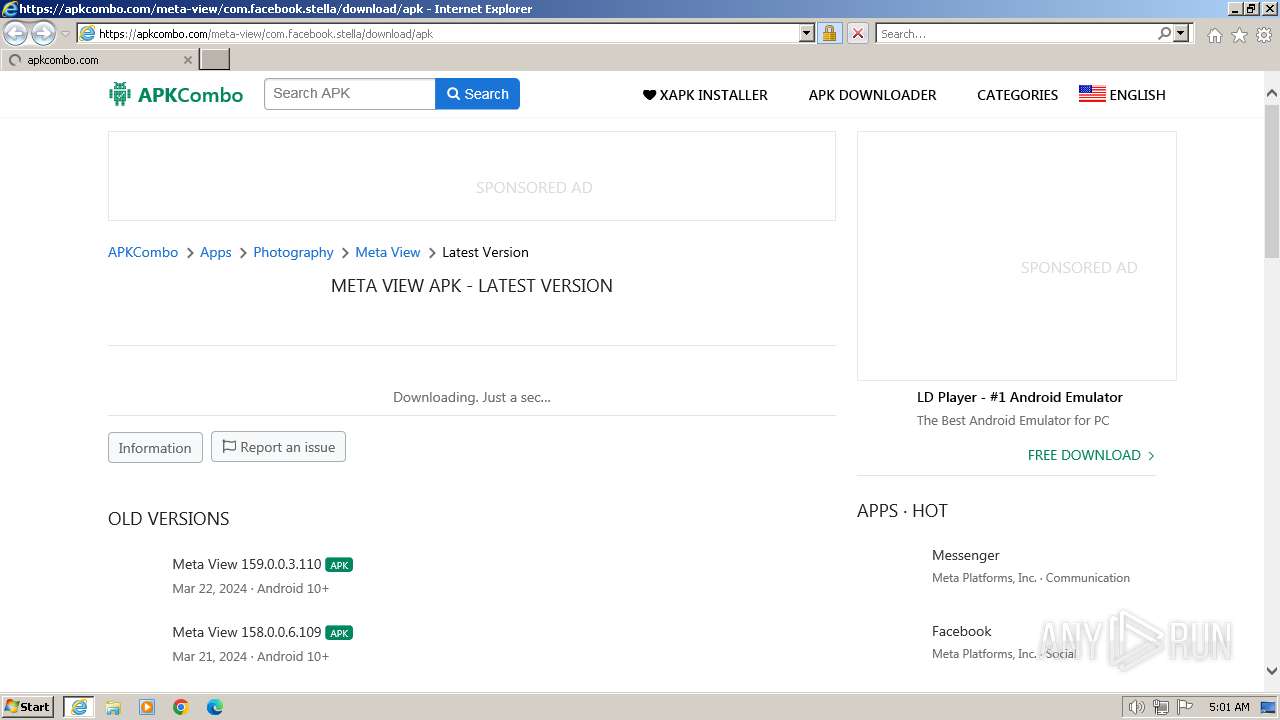Expand the address bar URL dropdown
Image resolution: width=1280 pixels, height=720 pixels.
(807, 33)
